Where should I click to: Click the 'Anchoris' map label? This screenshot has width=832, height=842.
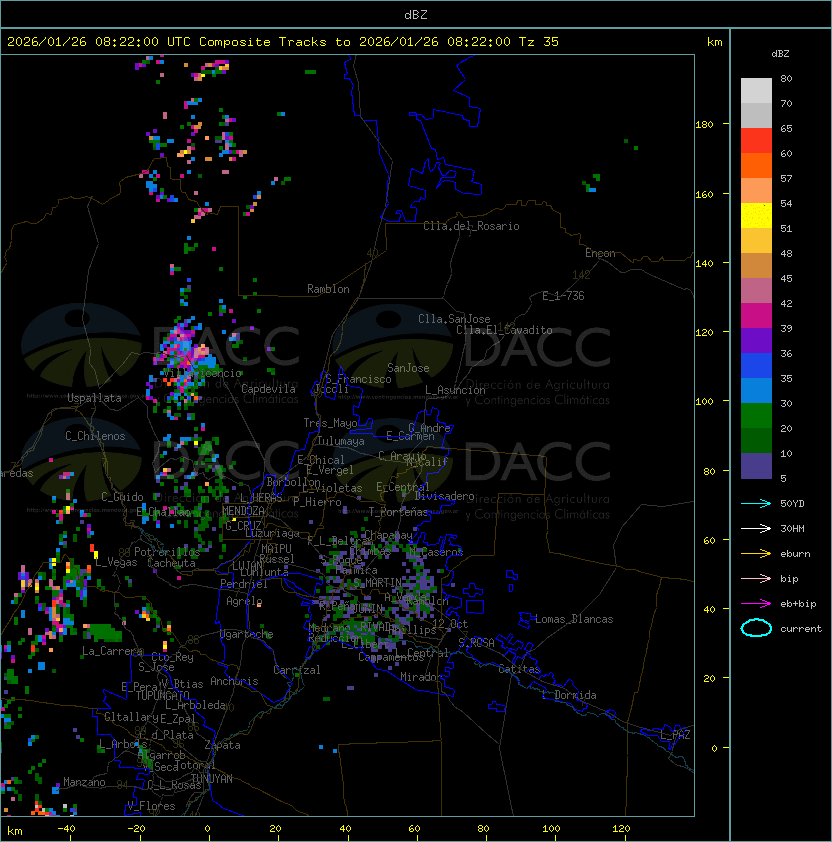tap(234, 681)
